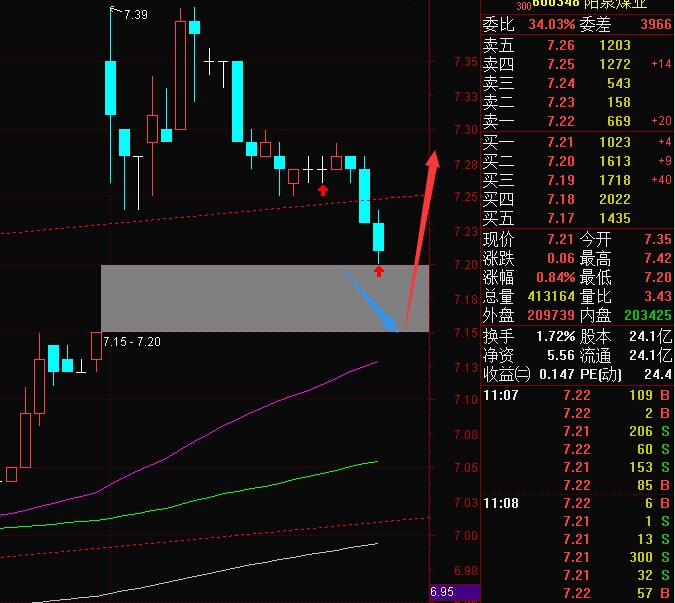Click the +20 change beside 卖一
Viewport: 675px width, 603px height.
pyautogui.click(x=661, y=121)
